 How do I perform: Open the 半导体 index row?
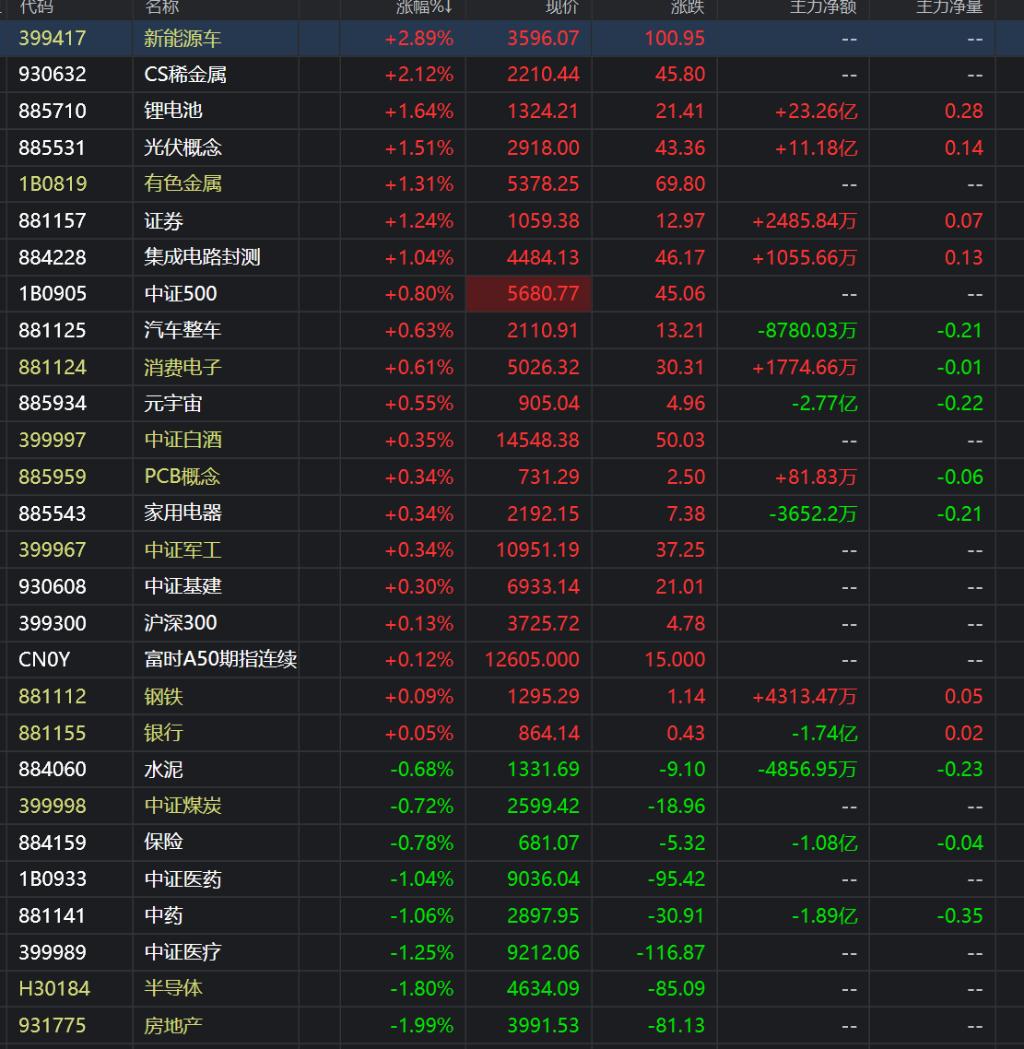[x=173, y=989]
